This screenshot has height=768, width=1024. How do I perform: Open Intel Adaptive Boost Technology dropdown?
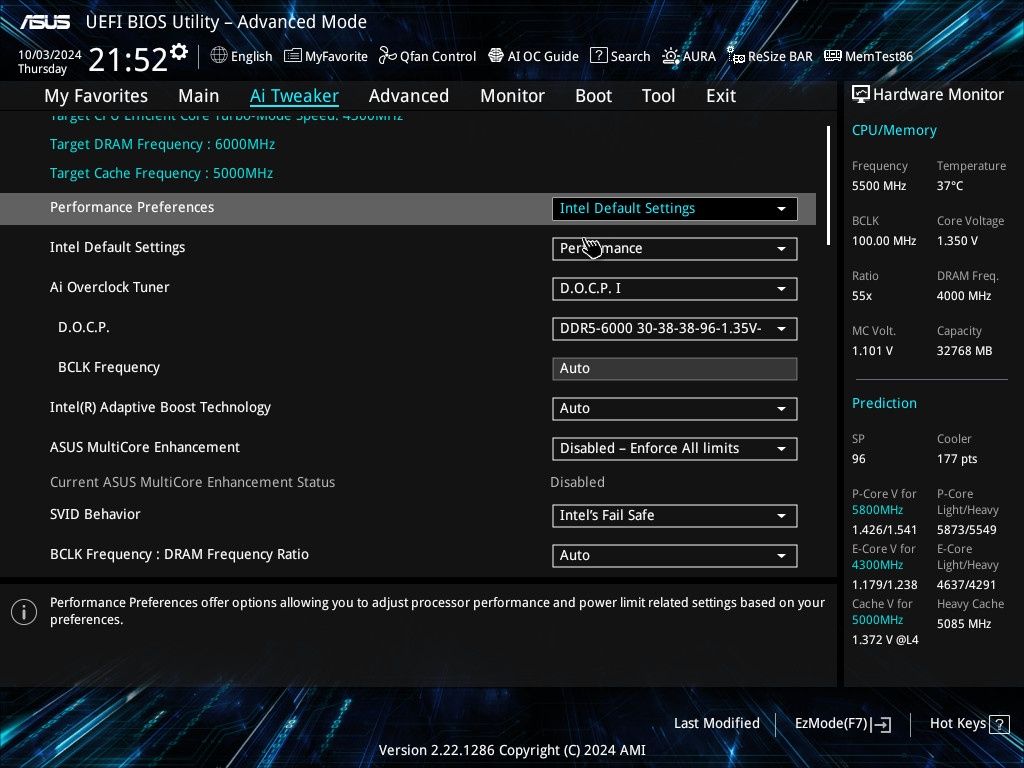[675, 409]
